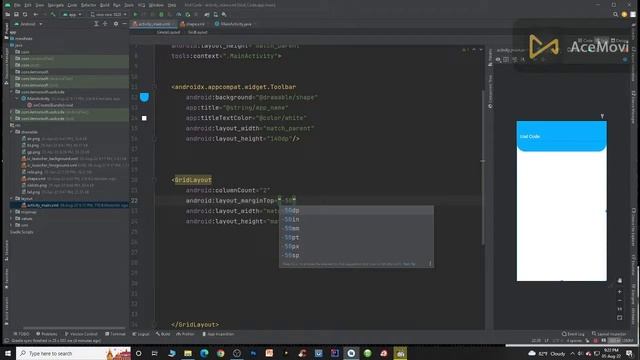Expand the values folder in project tree
This screenshot has height=360, width=640.
(11, 218)
